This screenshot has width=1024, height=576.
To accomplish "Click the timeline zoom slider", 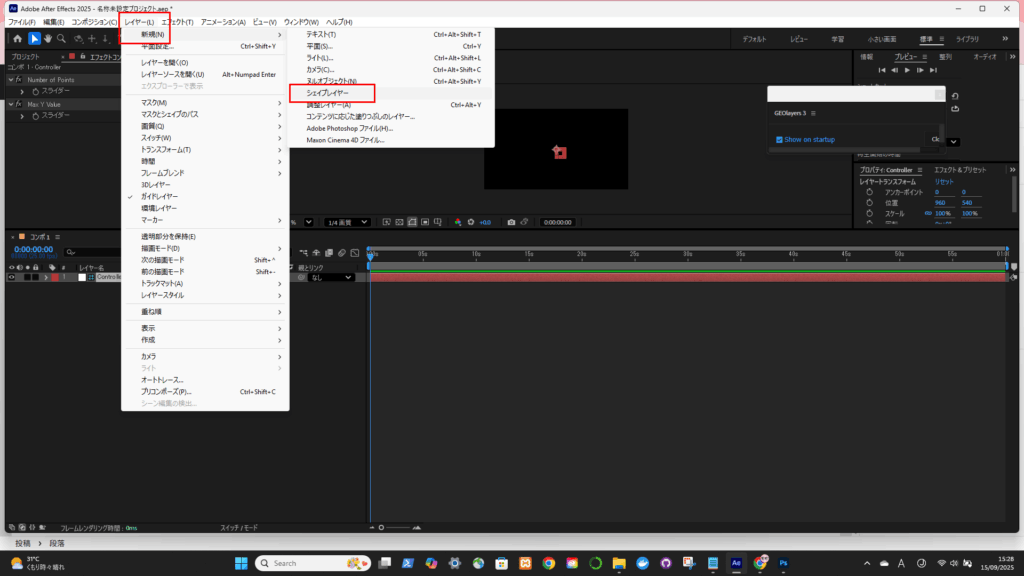I will tap(380, 527).
